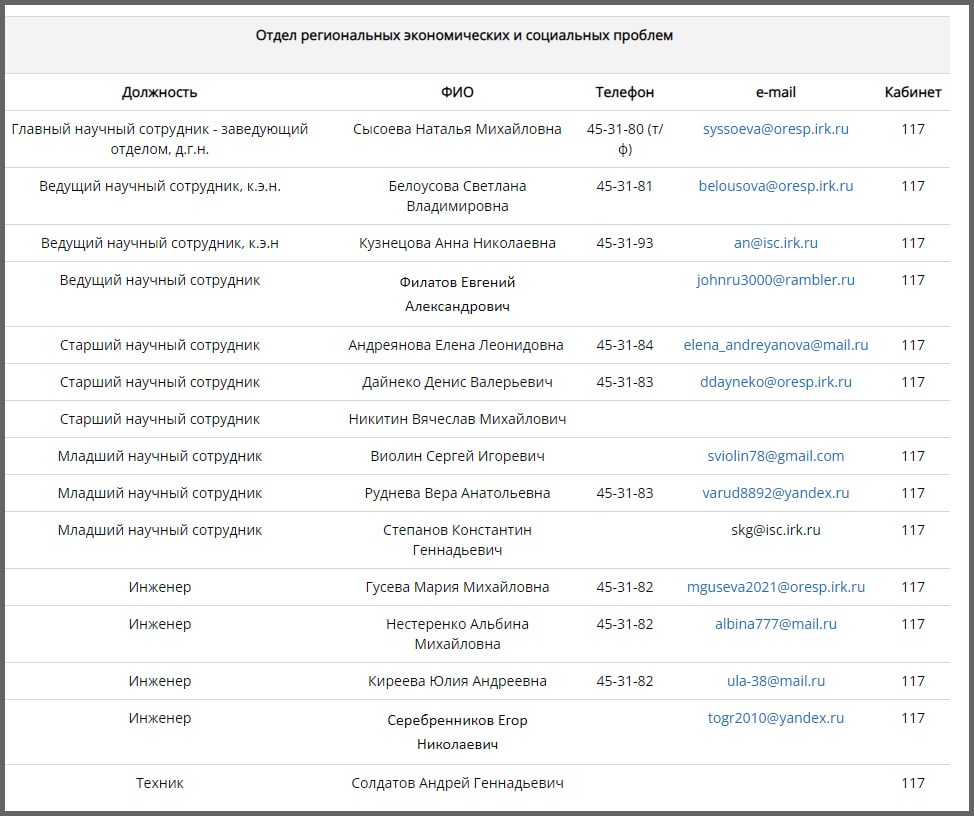
Task: Click name 'Степанов Константин Геннадьевич'
Action: pos(457,540)
